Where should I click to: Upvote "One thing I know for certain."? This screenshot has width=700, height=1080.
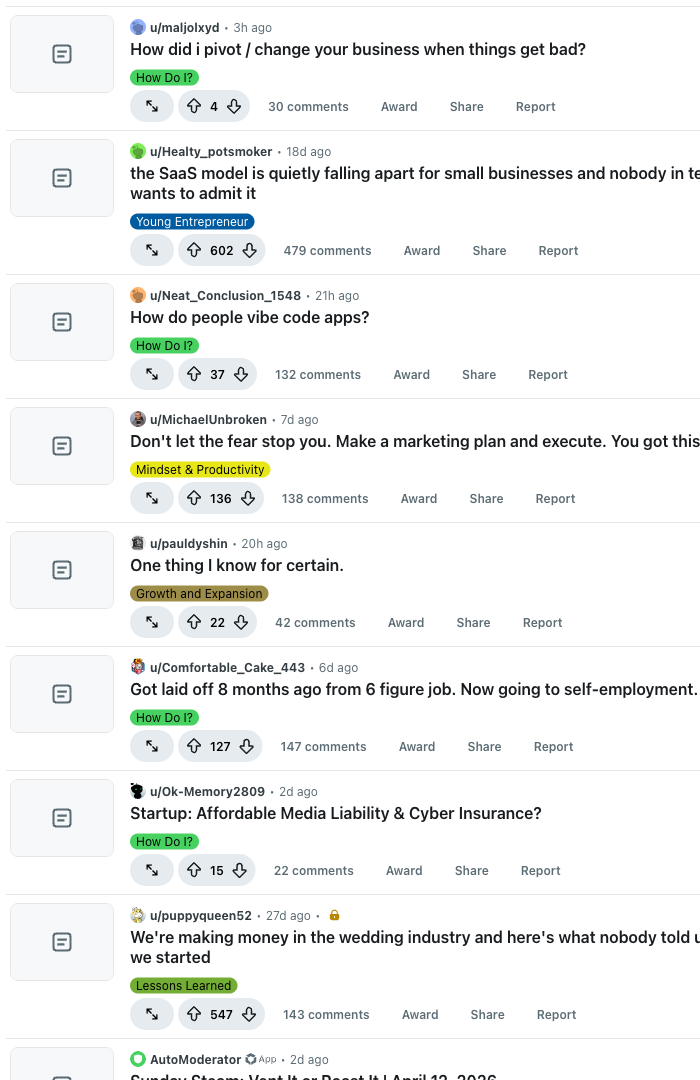[x=193, y=622]
